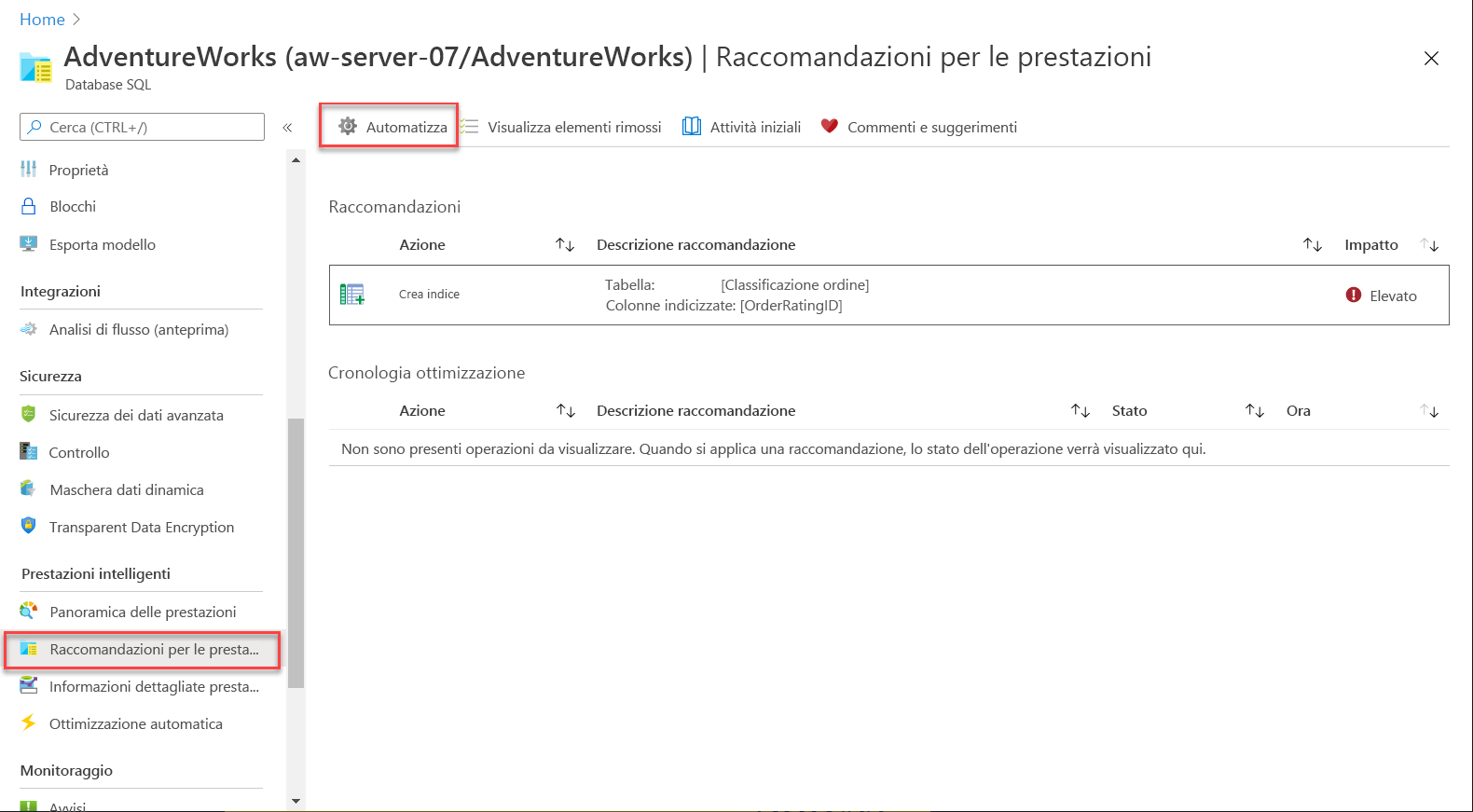Screen dimensions: 1473x812
Task: Click the 'Ora' column header
Action: pos(1298,410)
